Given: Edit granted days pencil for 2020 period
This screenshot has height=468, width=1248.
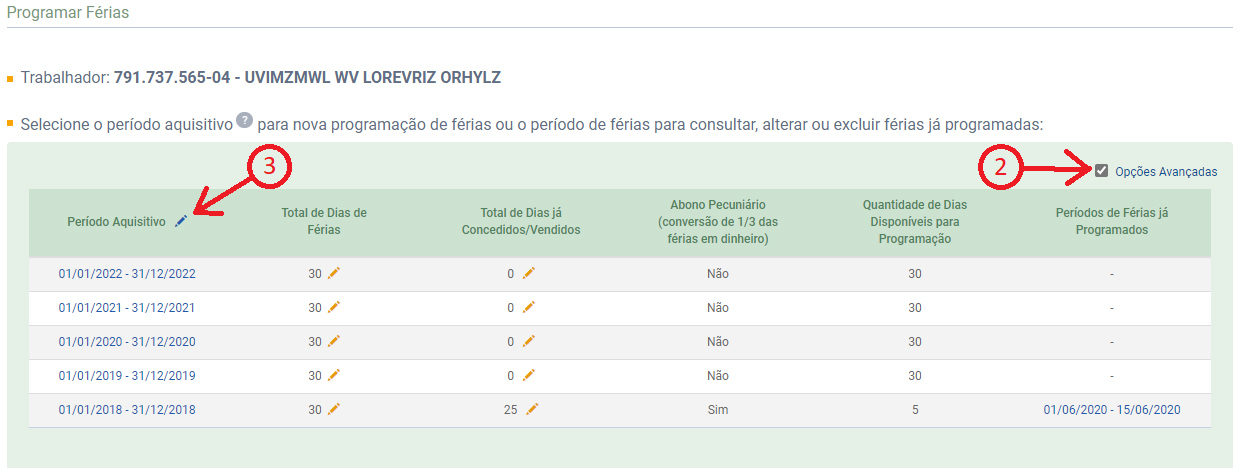Looking at the screenshot, I should tap(528, 341).
